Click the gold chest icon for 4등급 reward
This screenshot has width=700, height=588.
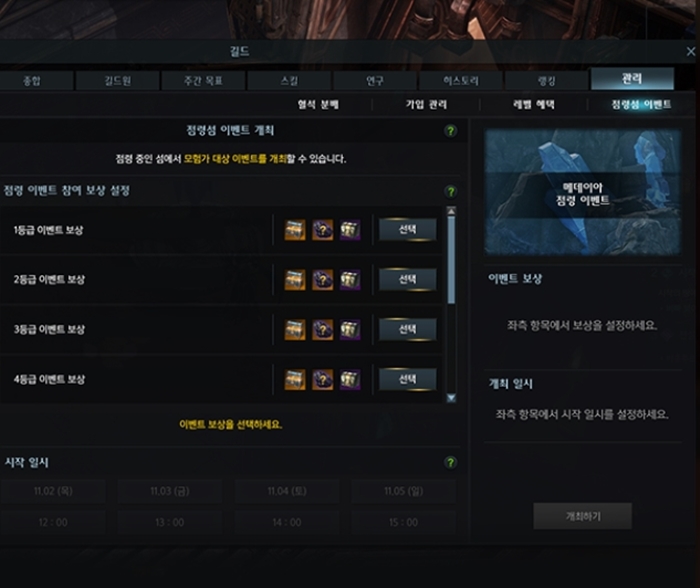pos(295,380)
